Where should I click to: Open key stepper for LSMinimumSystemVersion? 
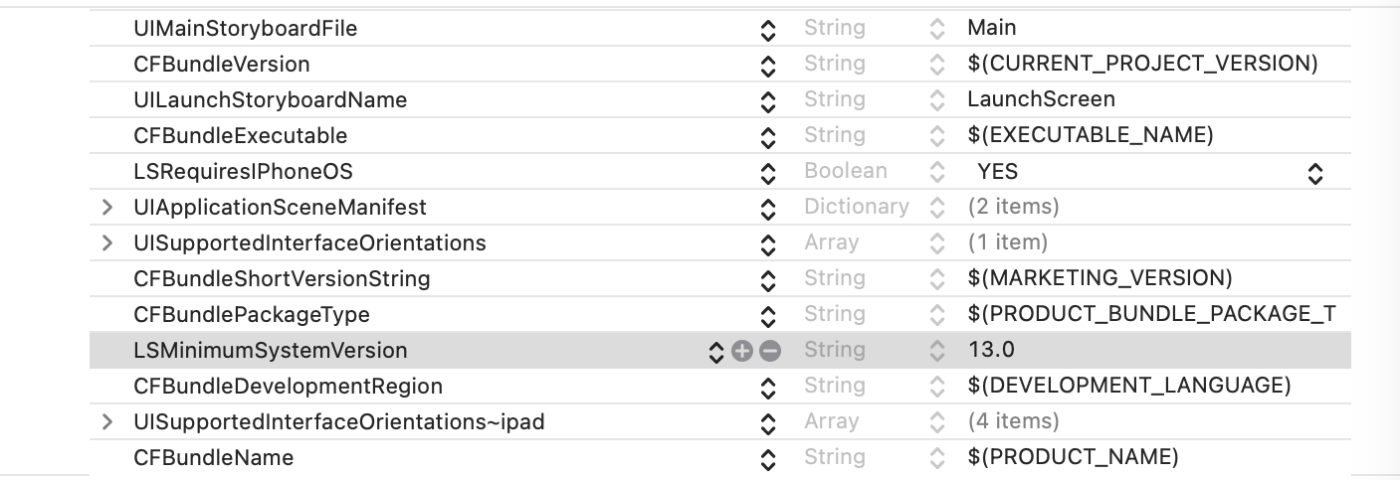click(715, 350)
